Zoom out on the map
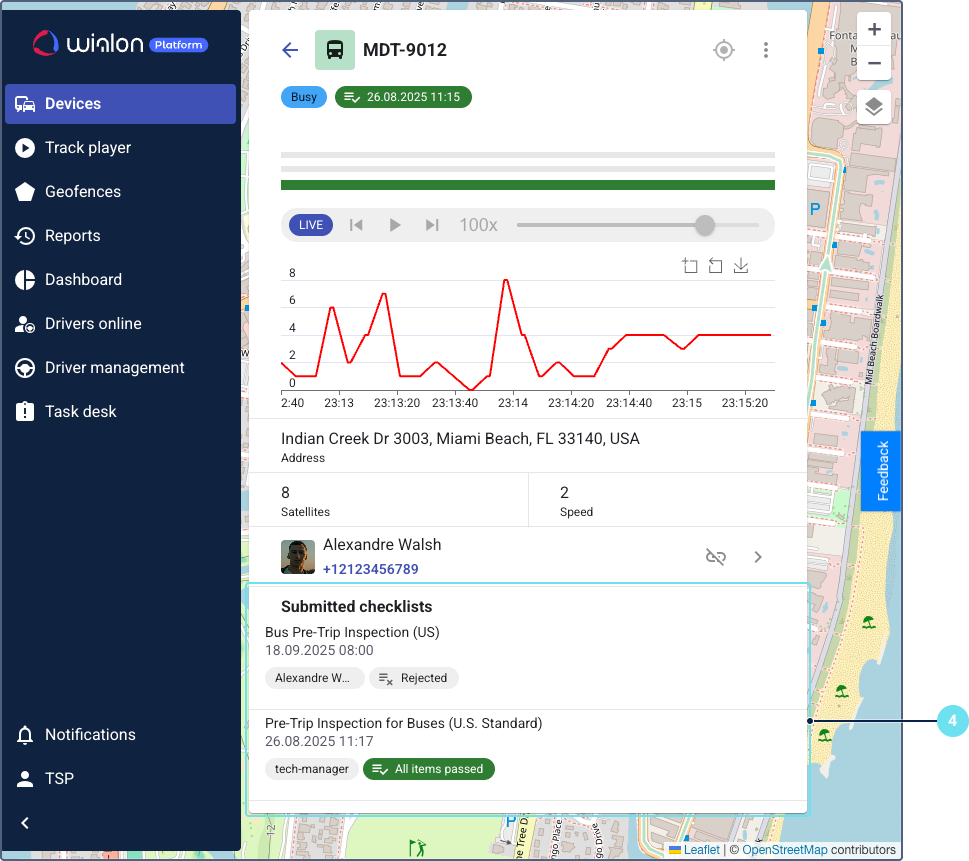Viewport: 969px width, 861px height. click(874, 63)
